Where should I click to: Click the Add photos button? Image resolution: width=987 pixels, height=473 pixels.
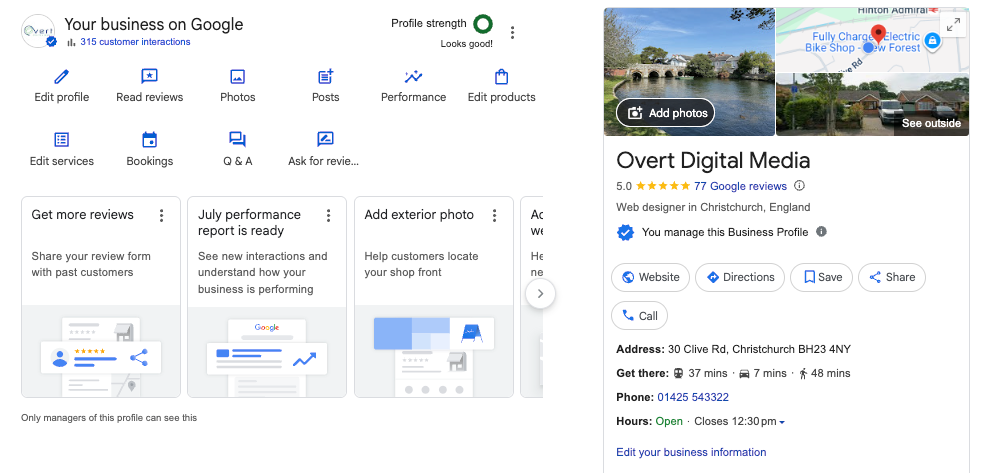(x=665, y=113)
